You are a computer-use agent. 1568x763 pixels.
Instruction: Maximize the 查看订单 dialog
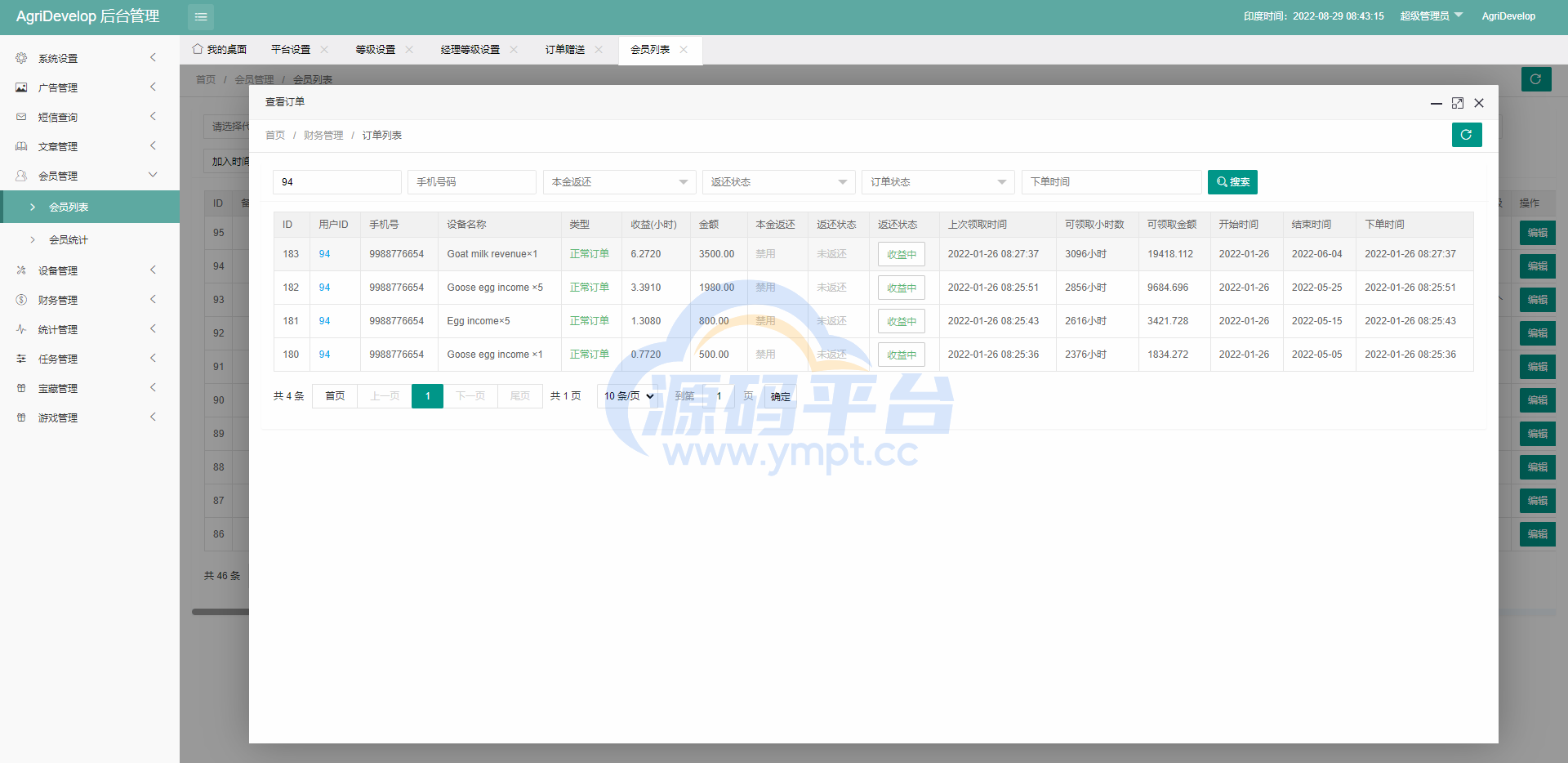click(1458, 103)
